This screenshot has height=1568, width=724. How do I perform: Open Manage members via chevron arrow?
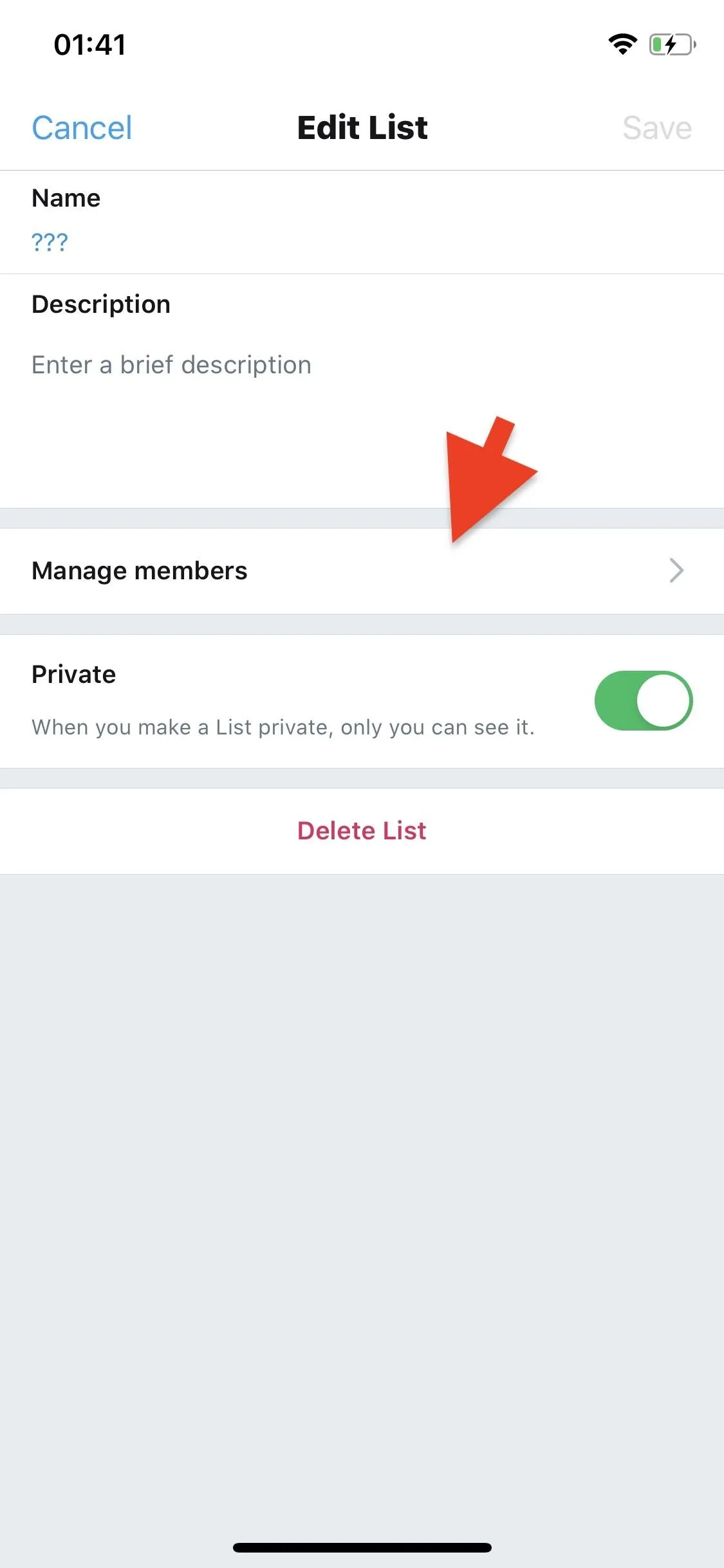(x=676, y=570)
